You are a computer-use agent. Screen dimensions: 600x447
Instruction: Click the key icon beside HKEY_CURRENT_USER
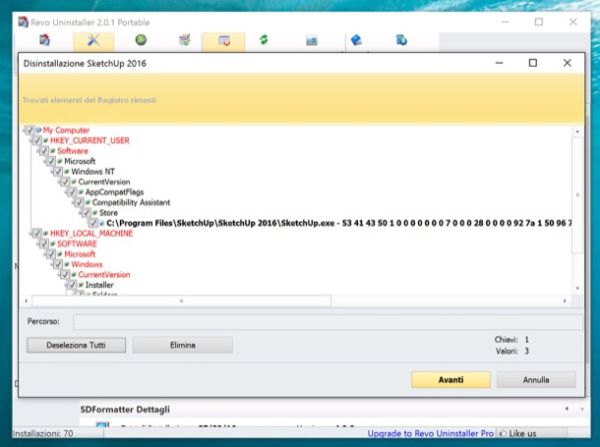pyautogui.click(x=46, y=140)
